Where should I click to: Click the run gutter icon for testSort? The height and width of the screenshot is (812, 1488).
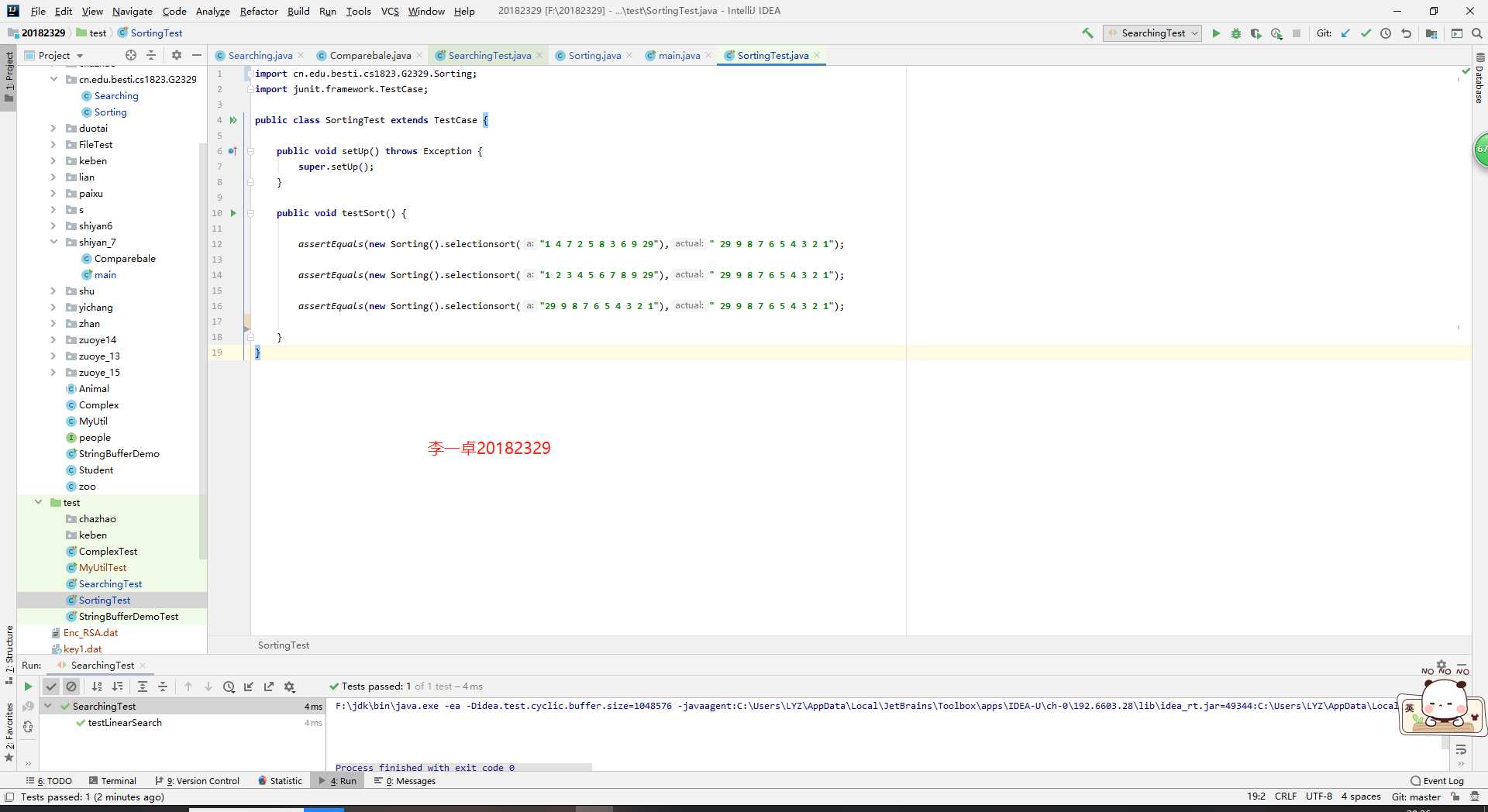click(x=233, y=213)
